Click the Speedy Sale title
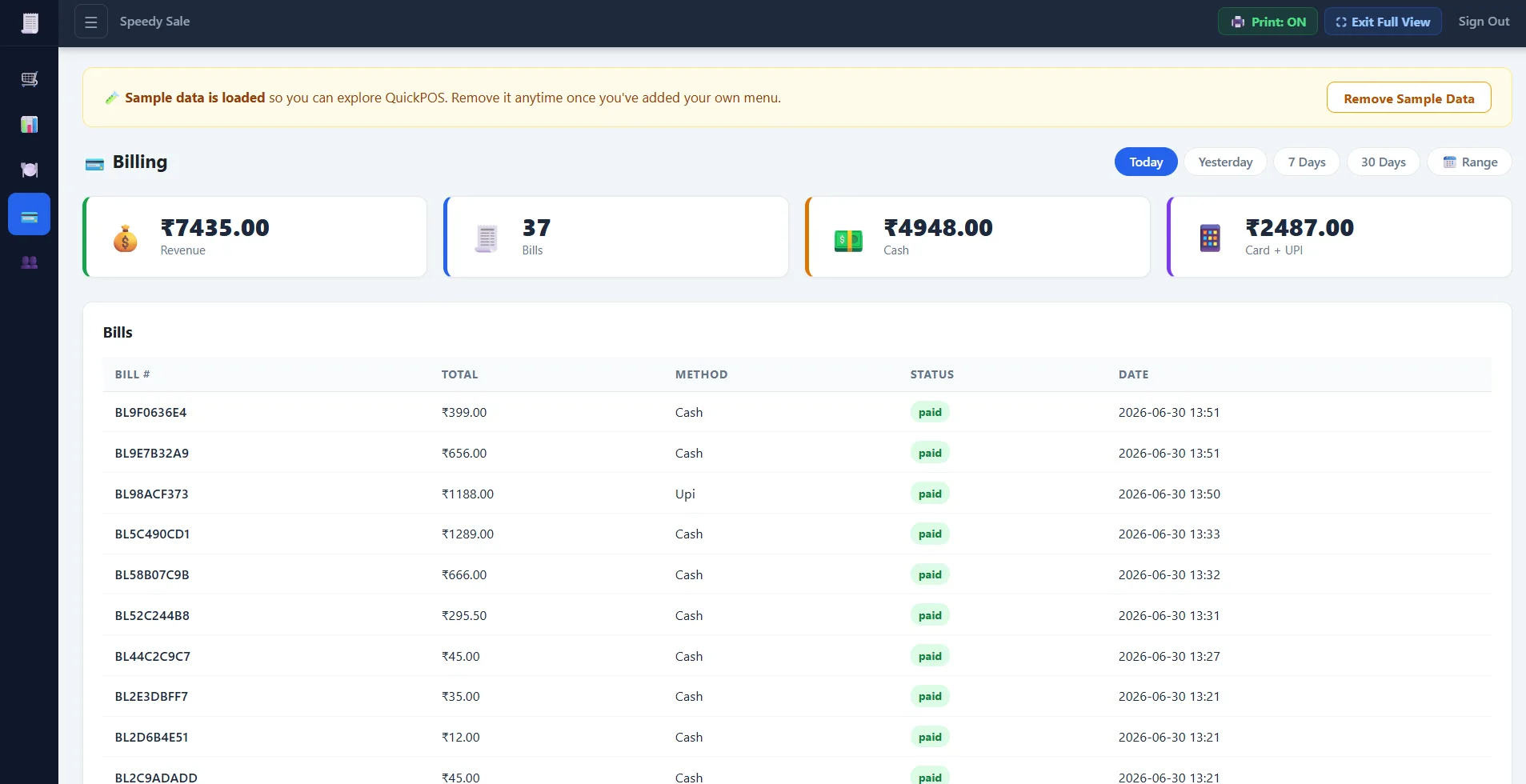The width and height of the screenshot is (1526, 784). tap(154, 22)
